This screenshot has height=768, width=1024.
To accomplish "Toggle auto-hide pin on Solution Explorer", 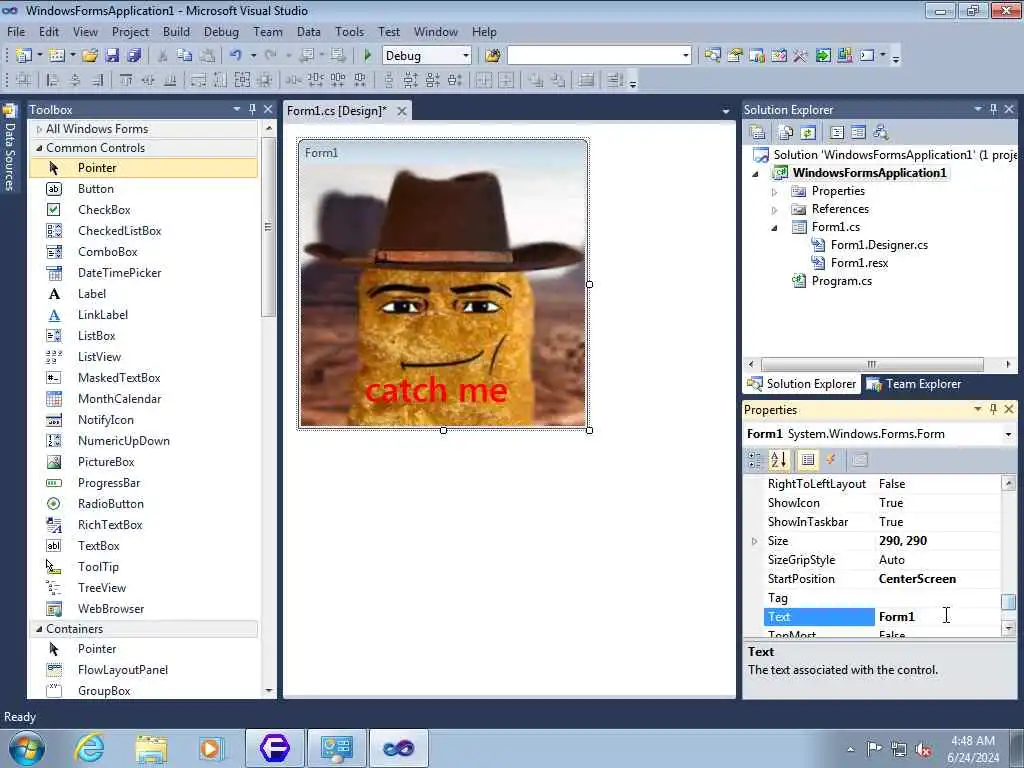I will pos(993,109).
